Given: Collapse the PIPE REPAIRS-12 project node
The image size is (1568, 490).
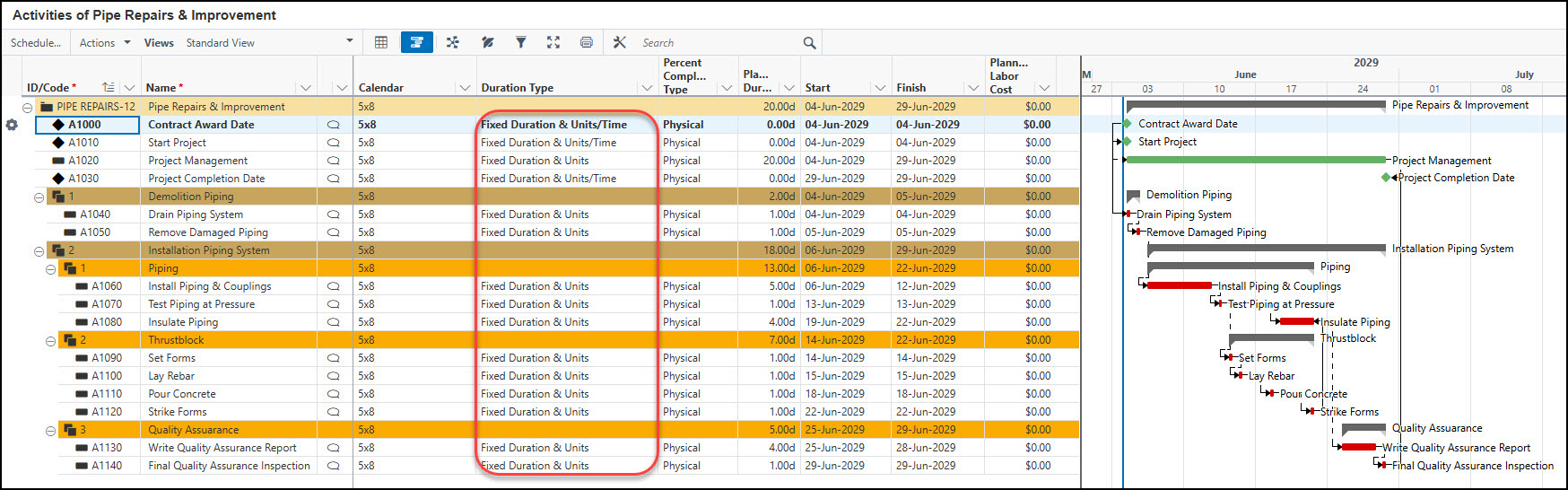Looking at the screenshot, I should pos(28,107).
